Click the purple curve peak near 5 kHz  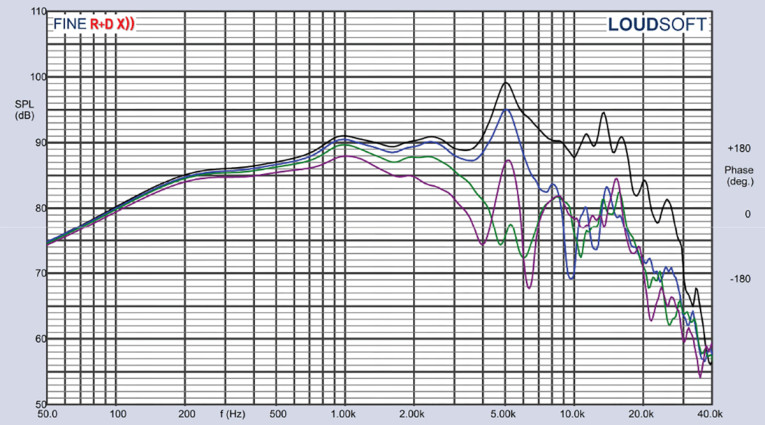click(x=508, y=160)
